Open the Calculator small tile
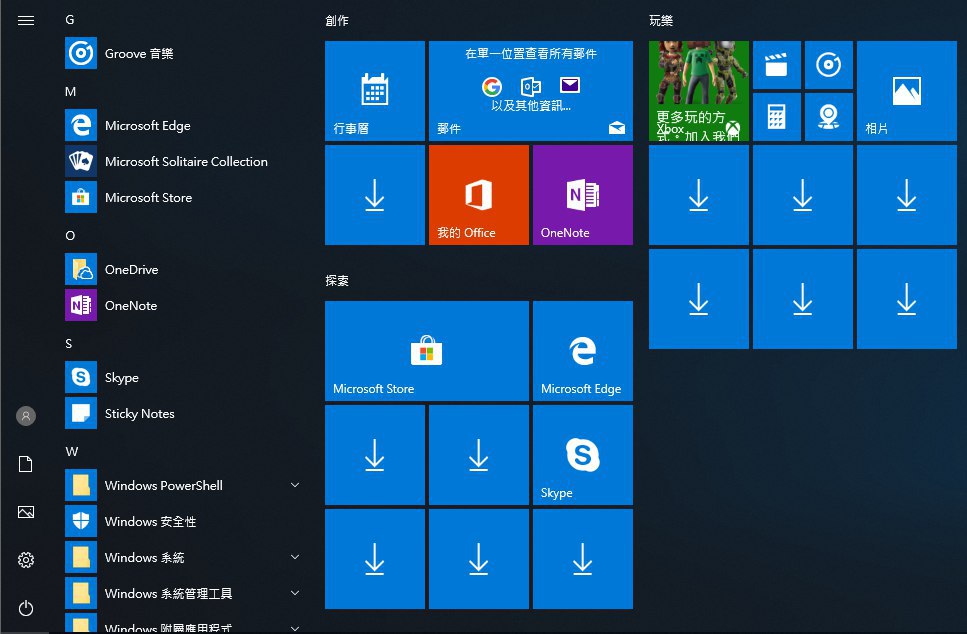Image resolution: width=967 pixels, height=634 pixels. point(777,117)
